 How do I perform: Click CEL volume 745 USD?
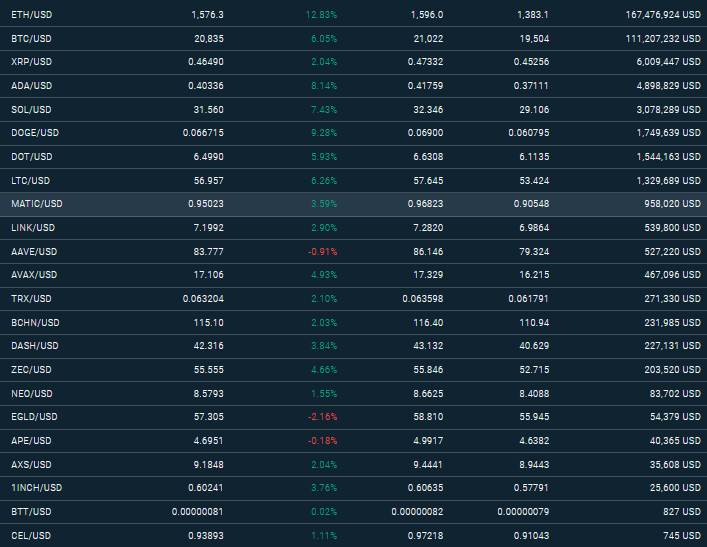coord(682,536)
